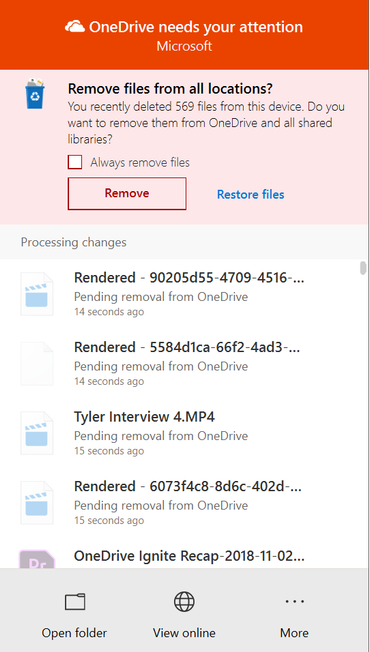
Task: Click Pending removal status under Rendered - 5584d1ca
Action: tap(161, 366)
